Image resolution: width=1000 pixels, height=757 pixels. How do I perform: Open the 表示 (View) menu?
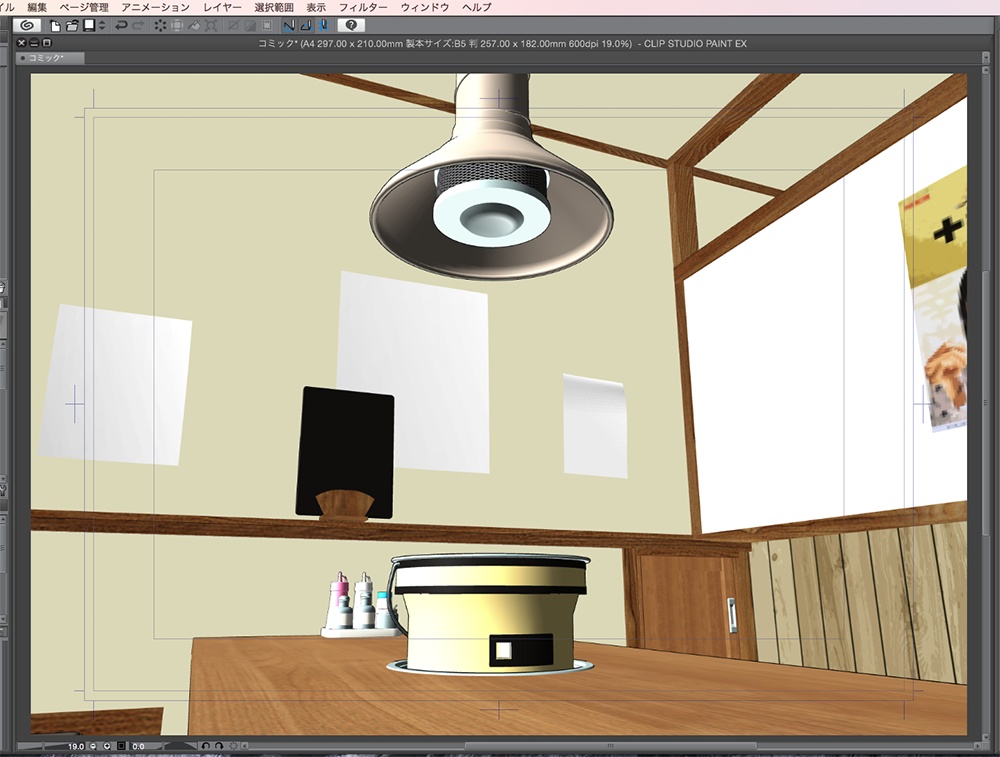pos(316,7)
